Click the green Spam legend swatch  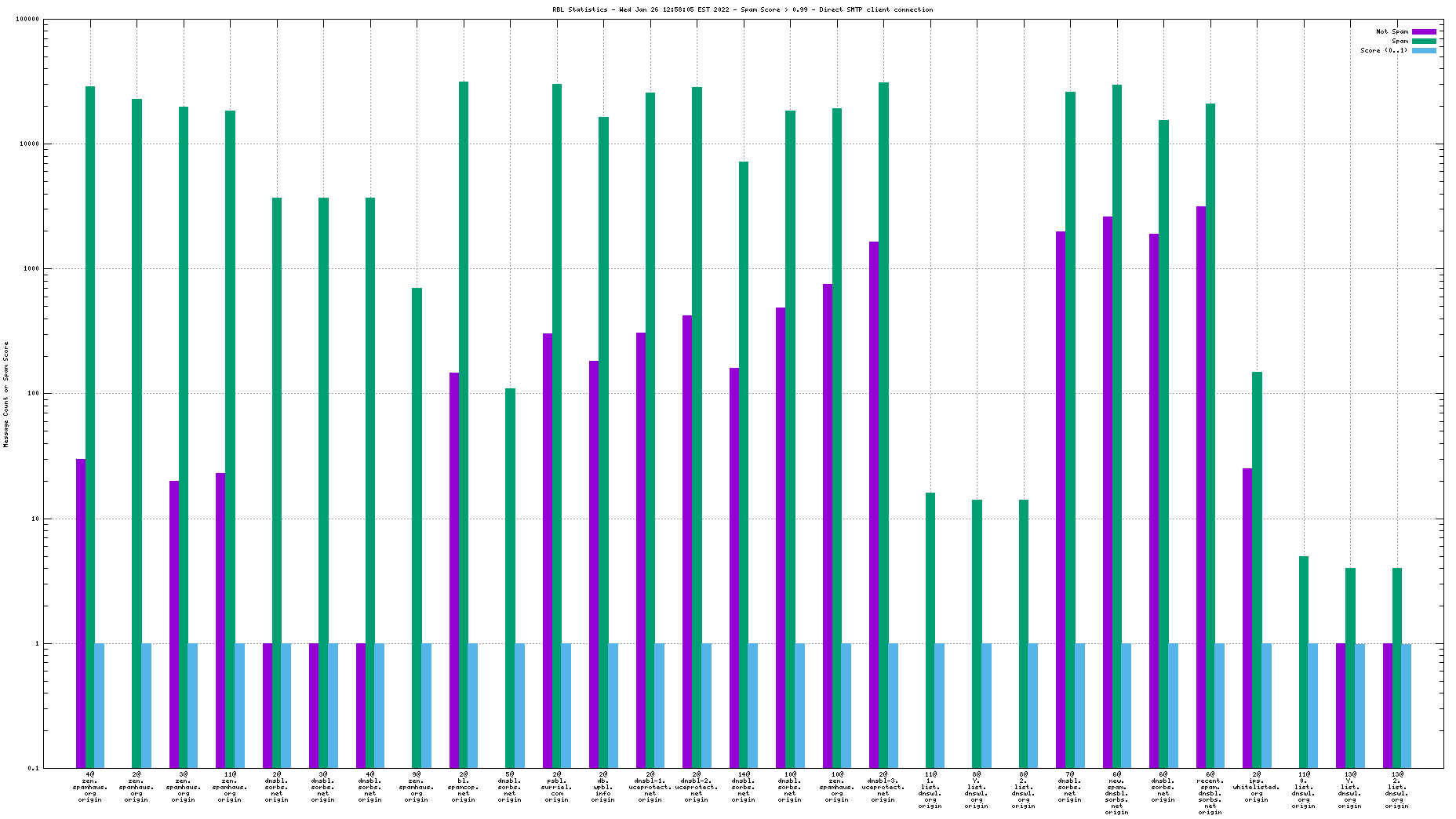pyautogui.click(x=1424, y=41)
